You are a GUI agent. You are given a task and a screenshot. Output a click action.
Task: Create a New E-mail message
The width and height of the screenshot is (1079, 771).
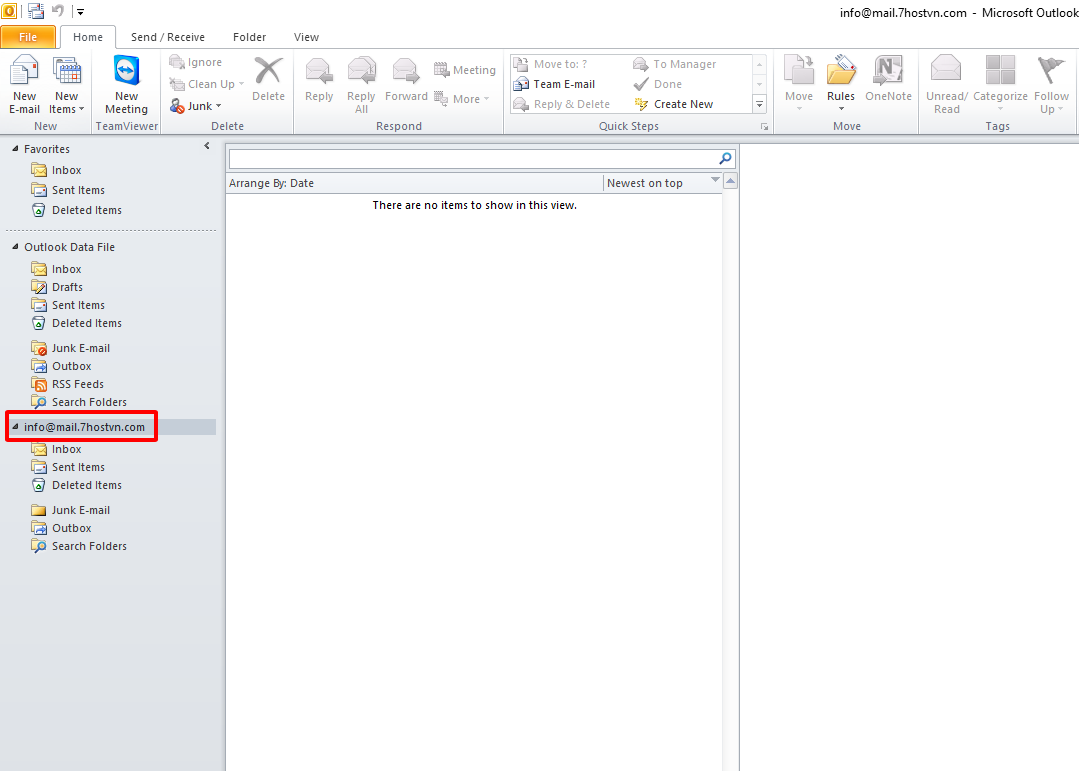[24, 85]
